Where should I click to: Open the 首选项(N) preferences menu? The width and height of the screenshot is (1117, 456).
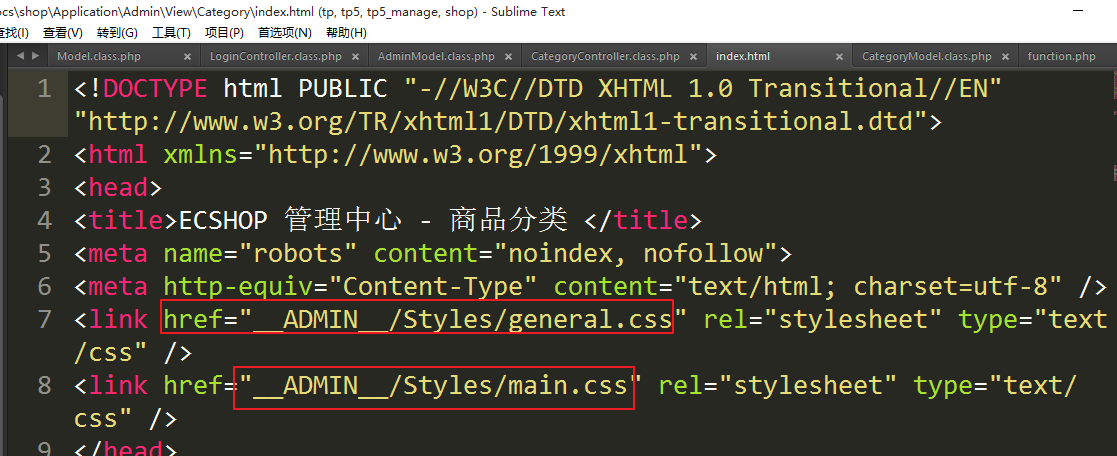[x=284, y=33]
